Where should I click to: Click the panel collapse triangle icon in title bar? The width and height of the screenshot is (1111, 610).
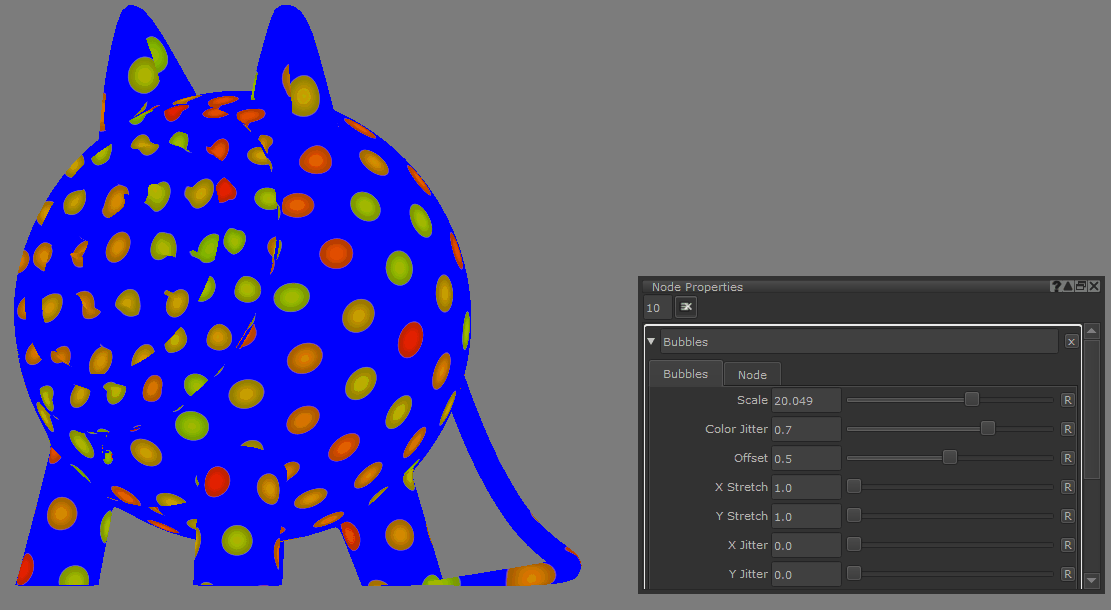point(1067,287)
